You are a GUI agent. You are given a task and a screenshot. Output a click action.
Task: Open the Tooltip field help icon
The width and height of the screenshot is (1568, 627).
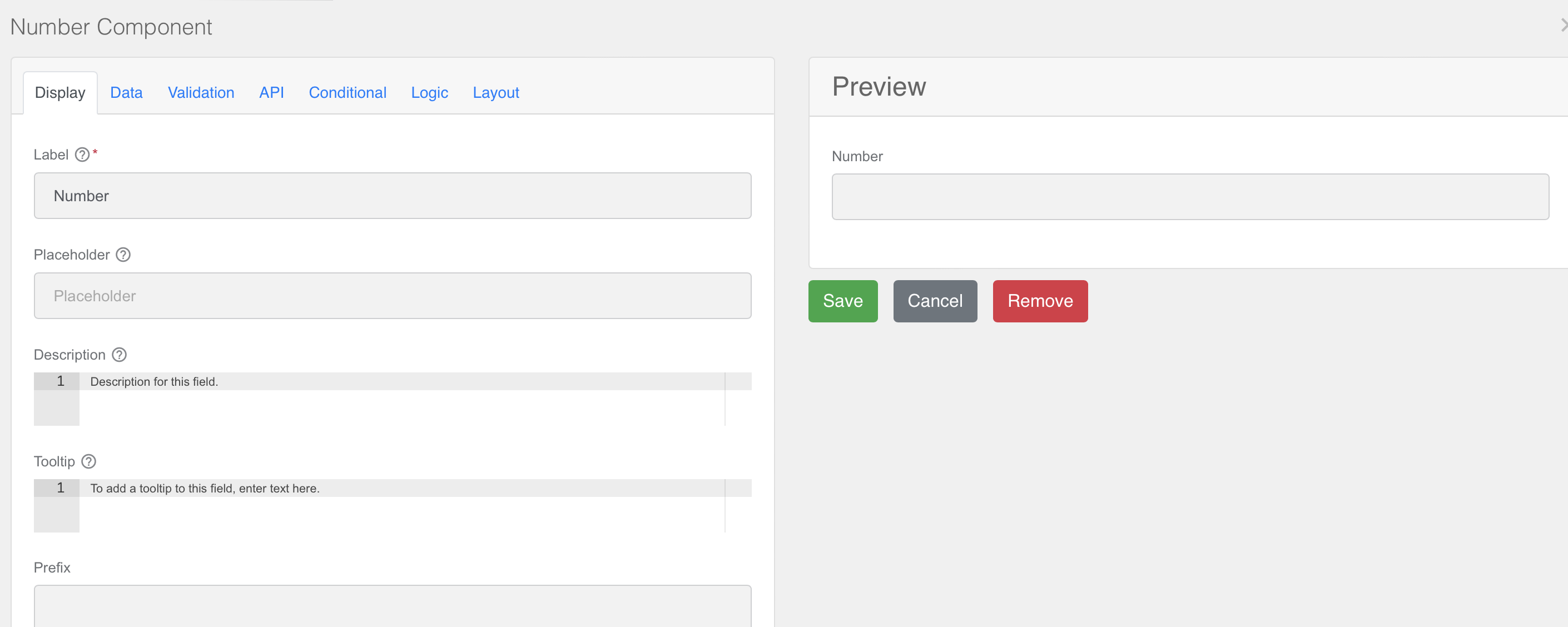click(89, 461)
